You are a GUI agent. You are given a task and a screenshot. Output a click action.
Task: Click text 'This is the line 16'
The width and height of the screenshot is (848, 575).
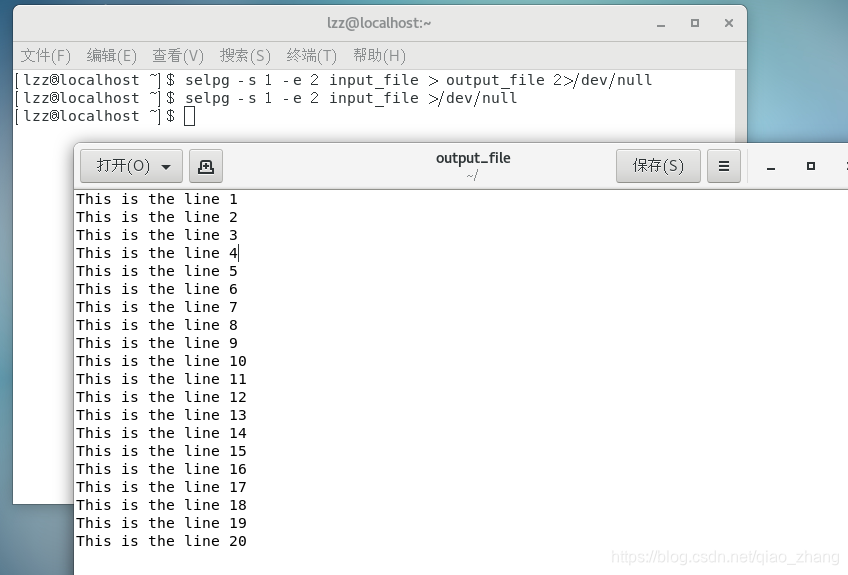click(161, 468)
